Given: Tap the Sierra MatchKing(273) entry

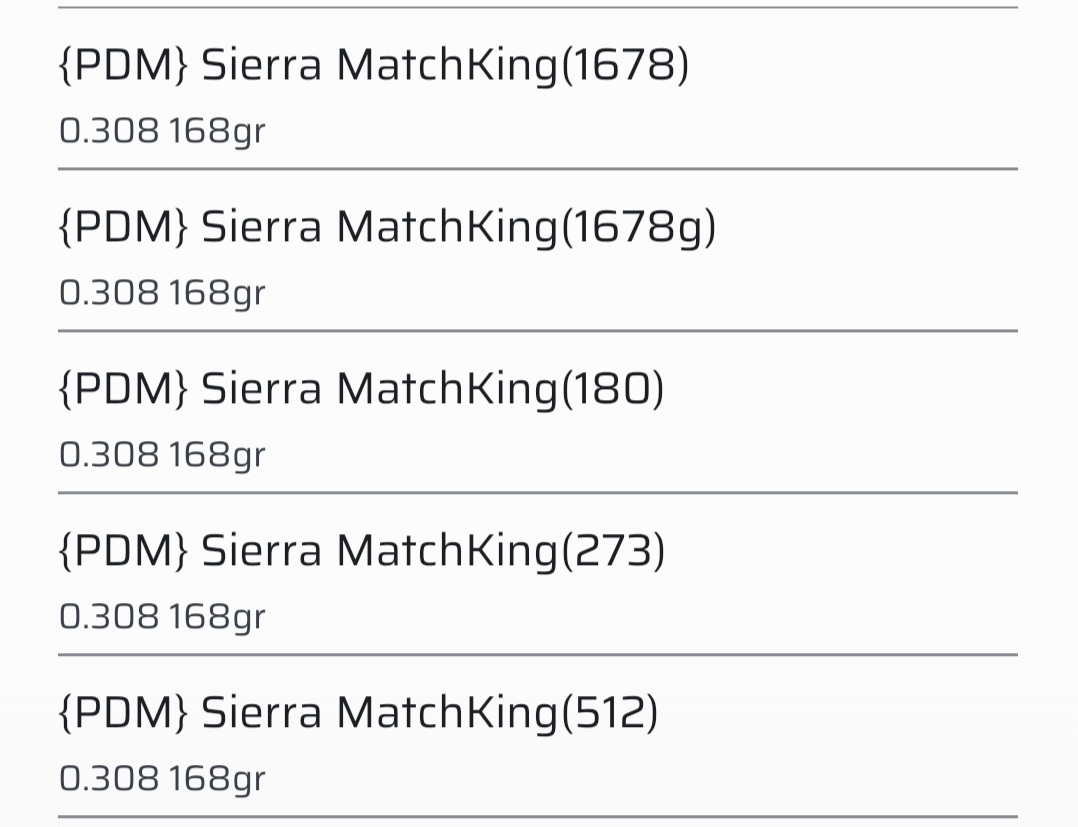Looking at the screenshot, I should pyautogui.click(x=360, y=552).
